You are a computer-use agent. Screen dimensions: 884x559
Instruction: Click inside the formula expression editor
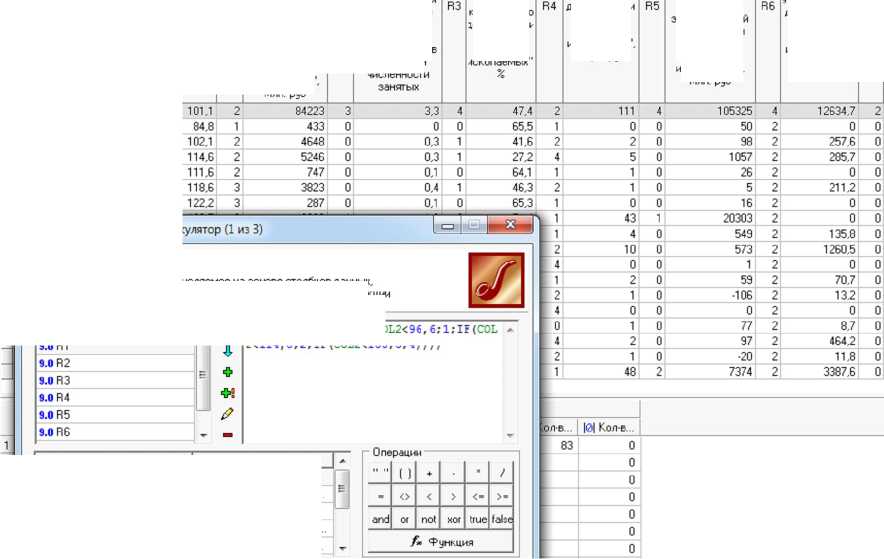pyautogui.click(x=380, y=390)
